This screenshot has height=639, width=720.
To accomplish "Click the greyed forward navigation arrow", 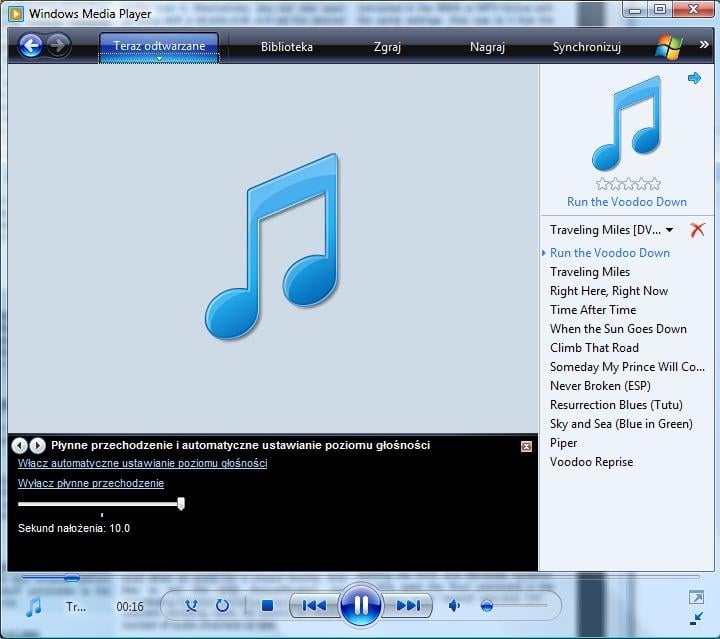I will click(x=58, y=45).
